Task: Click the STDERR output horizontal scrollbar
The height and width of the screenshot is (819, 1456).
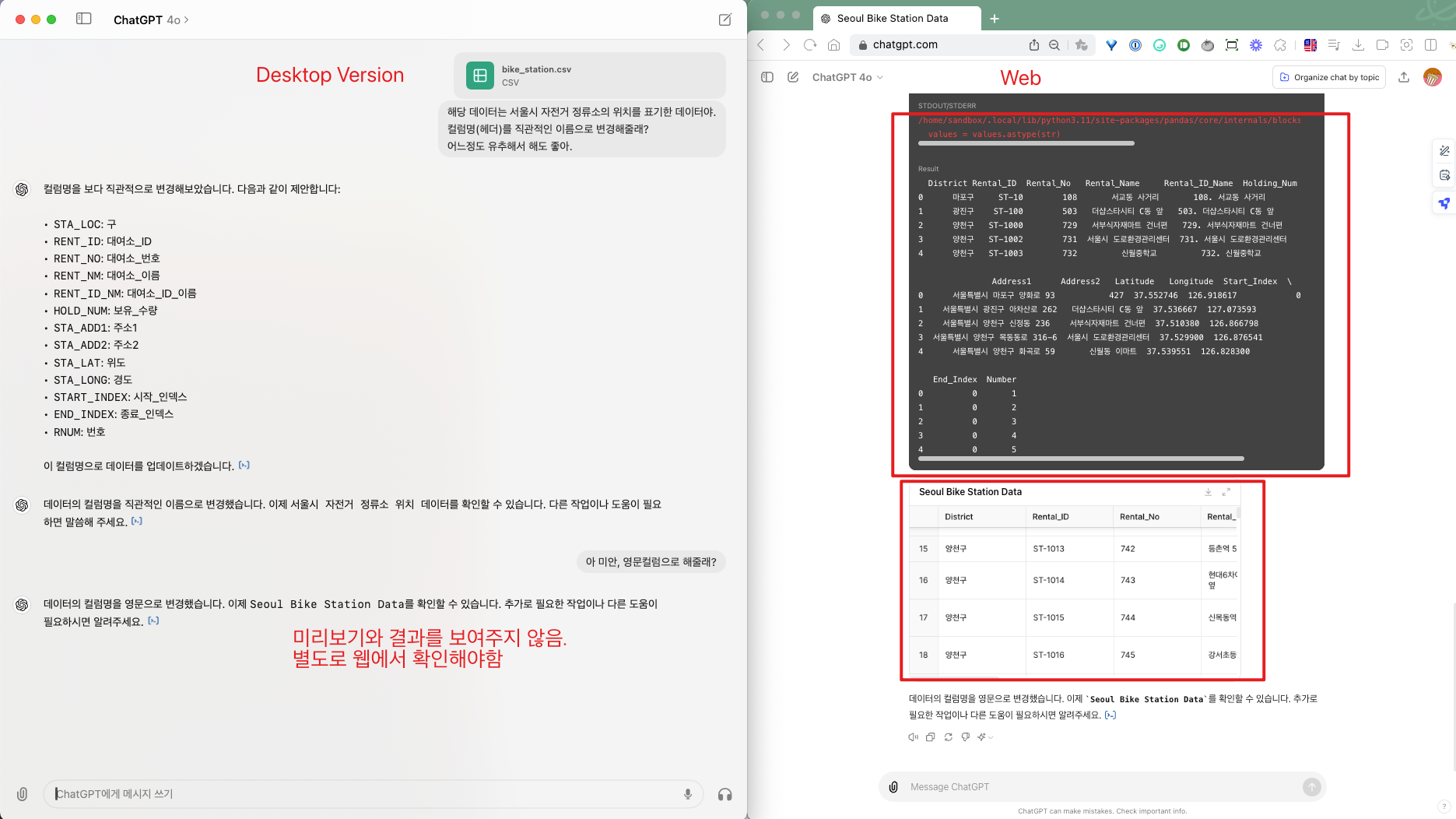Action: tap(1026, 143)
